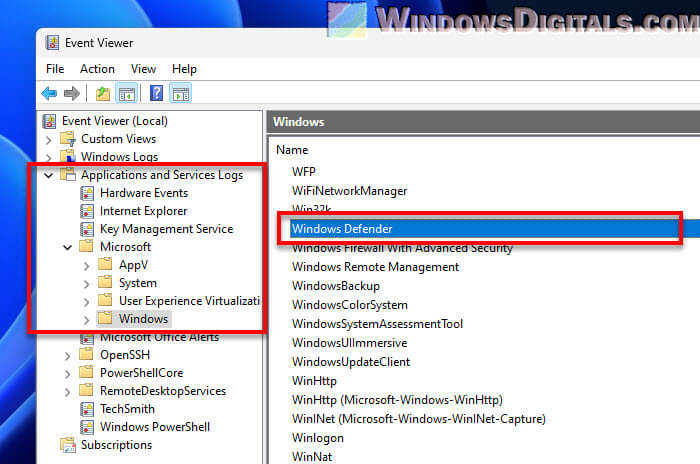Expand the System node under Microsoft
Image resolution: width=700 pixels, height=464 pixels.
tap(86, 284)
